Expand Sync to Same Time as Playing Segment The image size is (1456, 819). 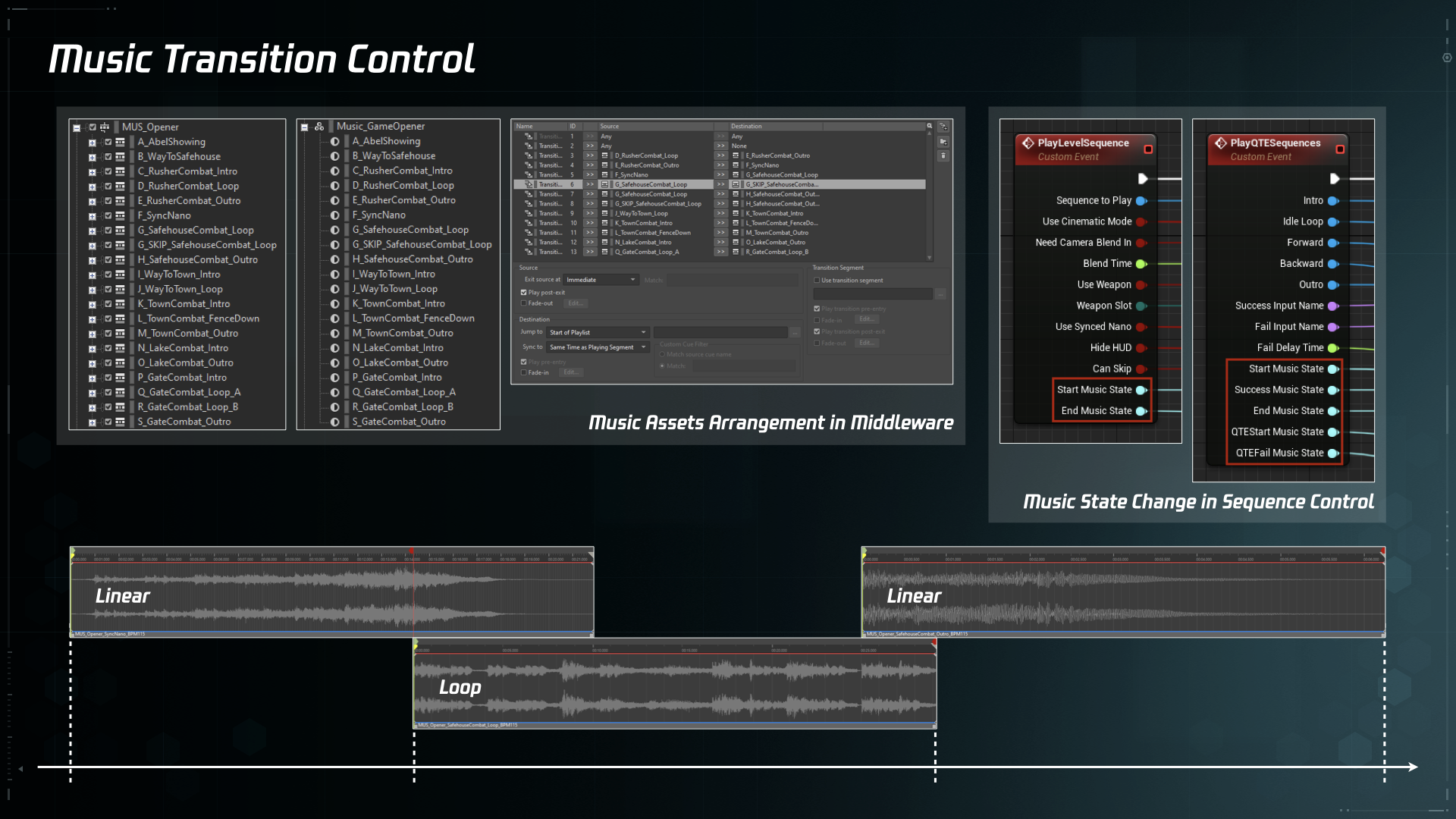648,347
